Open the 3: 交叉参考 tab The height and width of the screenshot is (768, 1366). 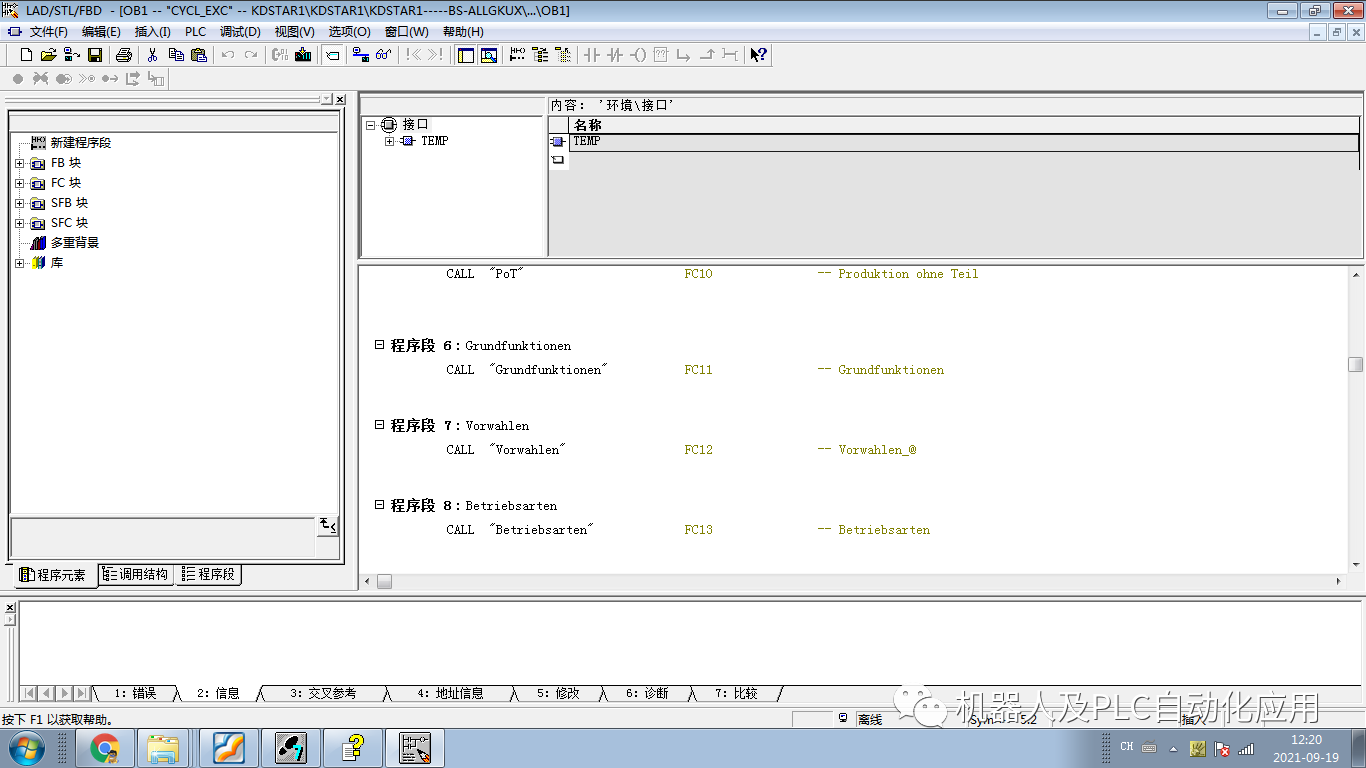pos(323,693)
